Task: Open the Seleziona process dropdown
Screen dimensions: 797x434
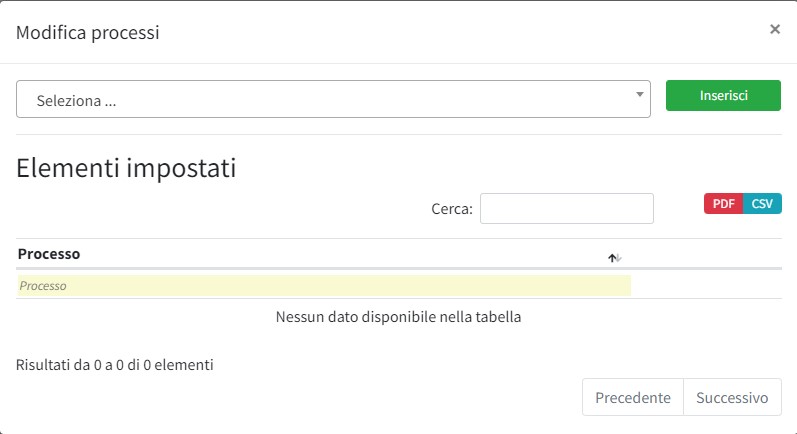Action: click(333, 100)
